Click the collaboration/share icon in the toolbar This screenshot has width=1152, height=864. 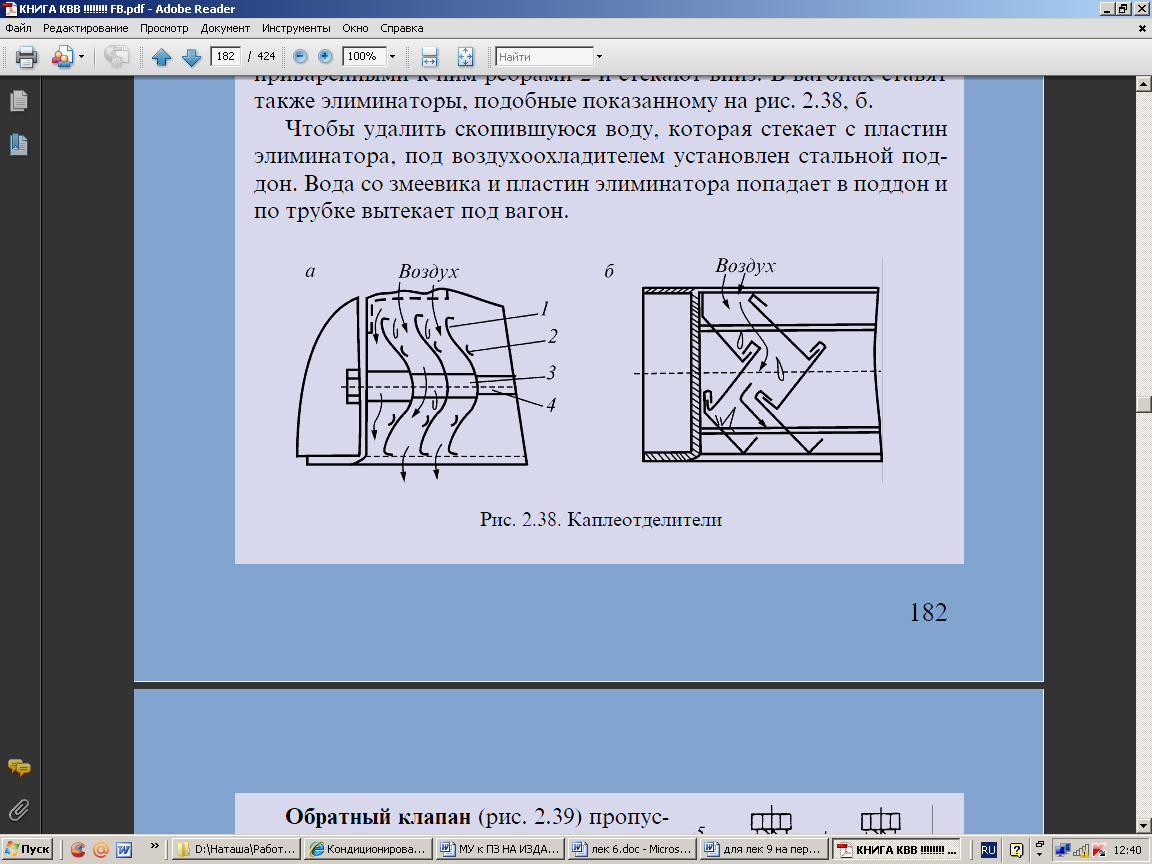pyautogui.click(x=62, y=57)
